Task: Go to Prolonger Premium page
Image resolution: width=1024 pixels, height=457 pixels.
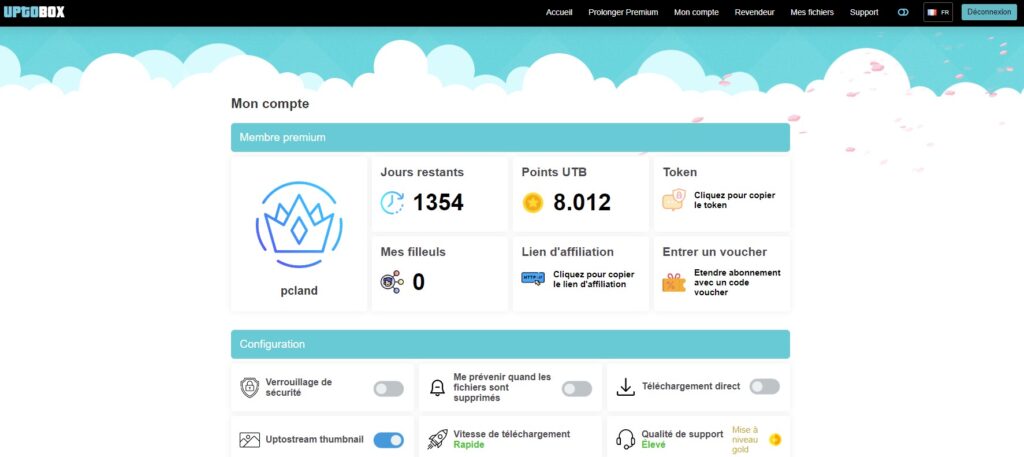Action: click(x=623, y=12)
